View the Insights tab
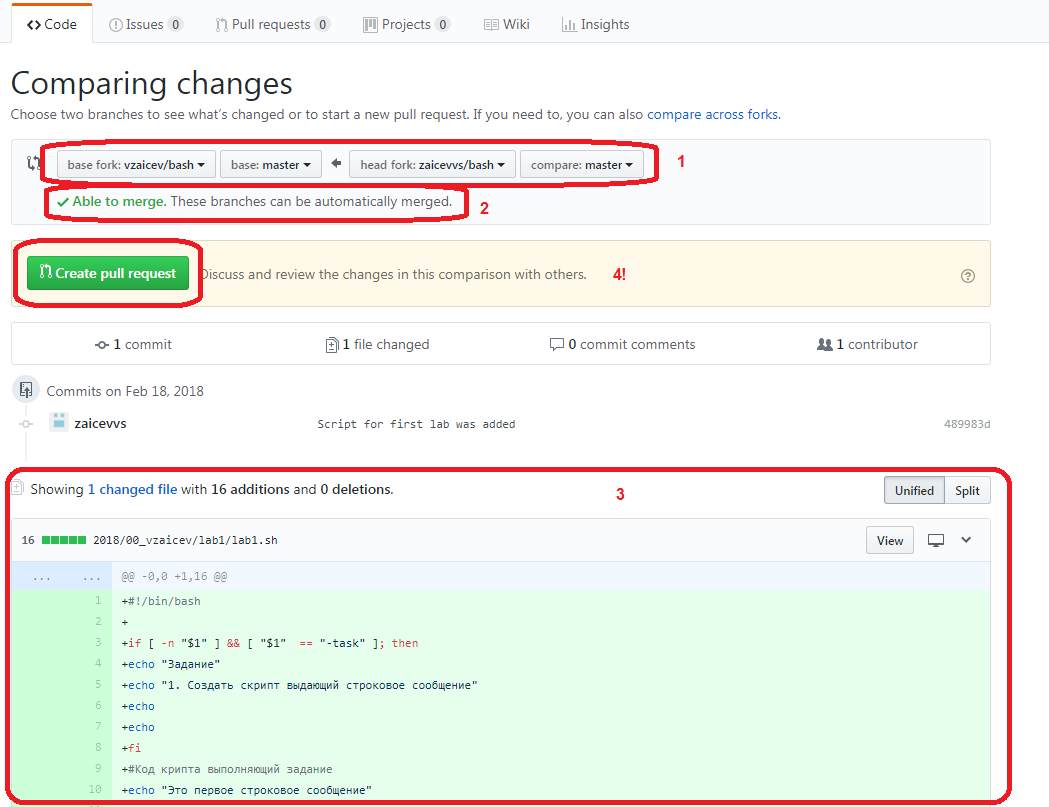The image size is (1049, 807). [x=595, y=24]
